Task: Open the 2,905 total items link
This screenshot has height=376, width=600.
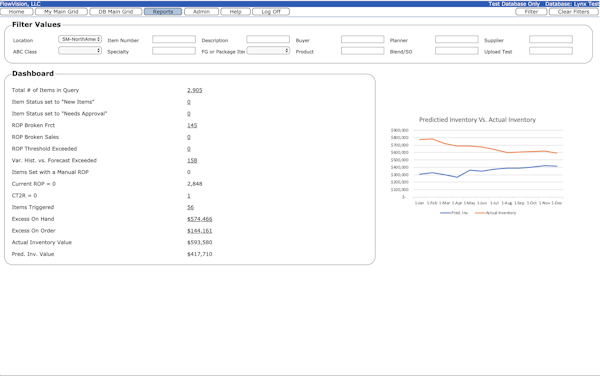Action: click(x=195, y=90)
